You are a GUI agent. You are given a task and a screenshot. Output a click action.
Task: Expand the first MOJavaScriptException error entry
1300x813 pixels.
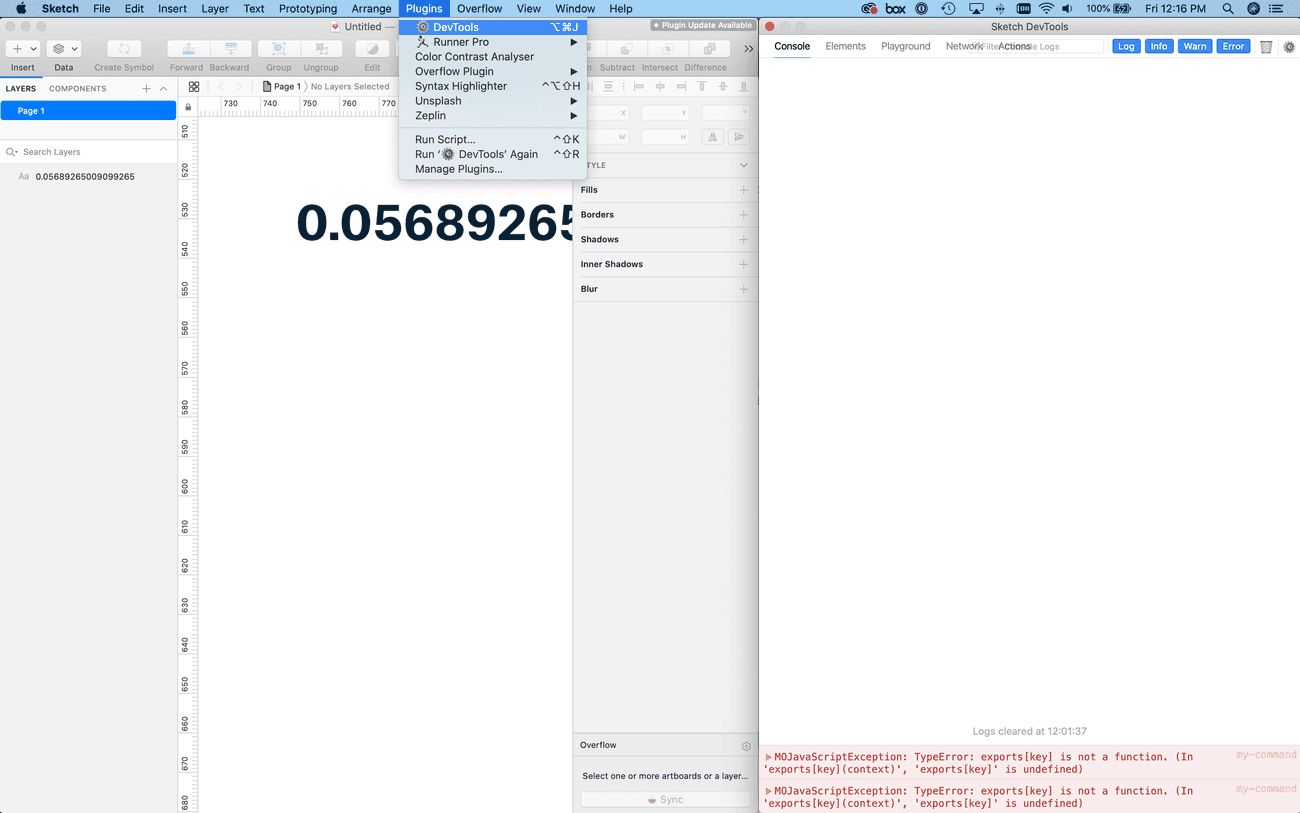point(768,758)
